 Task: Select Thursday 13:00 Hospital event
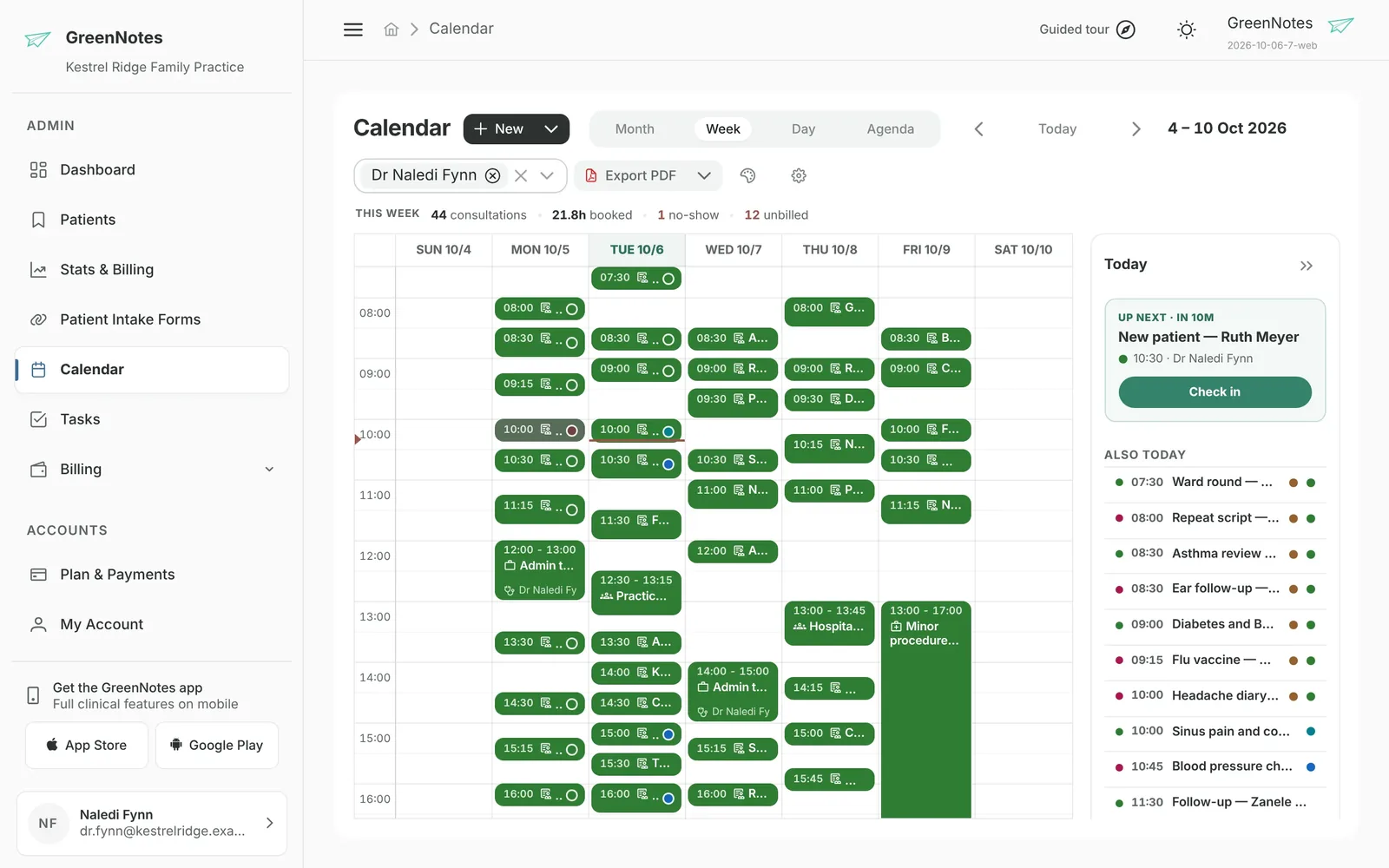[x=829, y=623]
